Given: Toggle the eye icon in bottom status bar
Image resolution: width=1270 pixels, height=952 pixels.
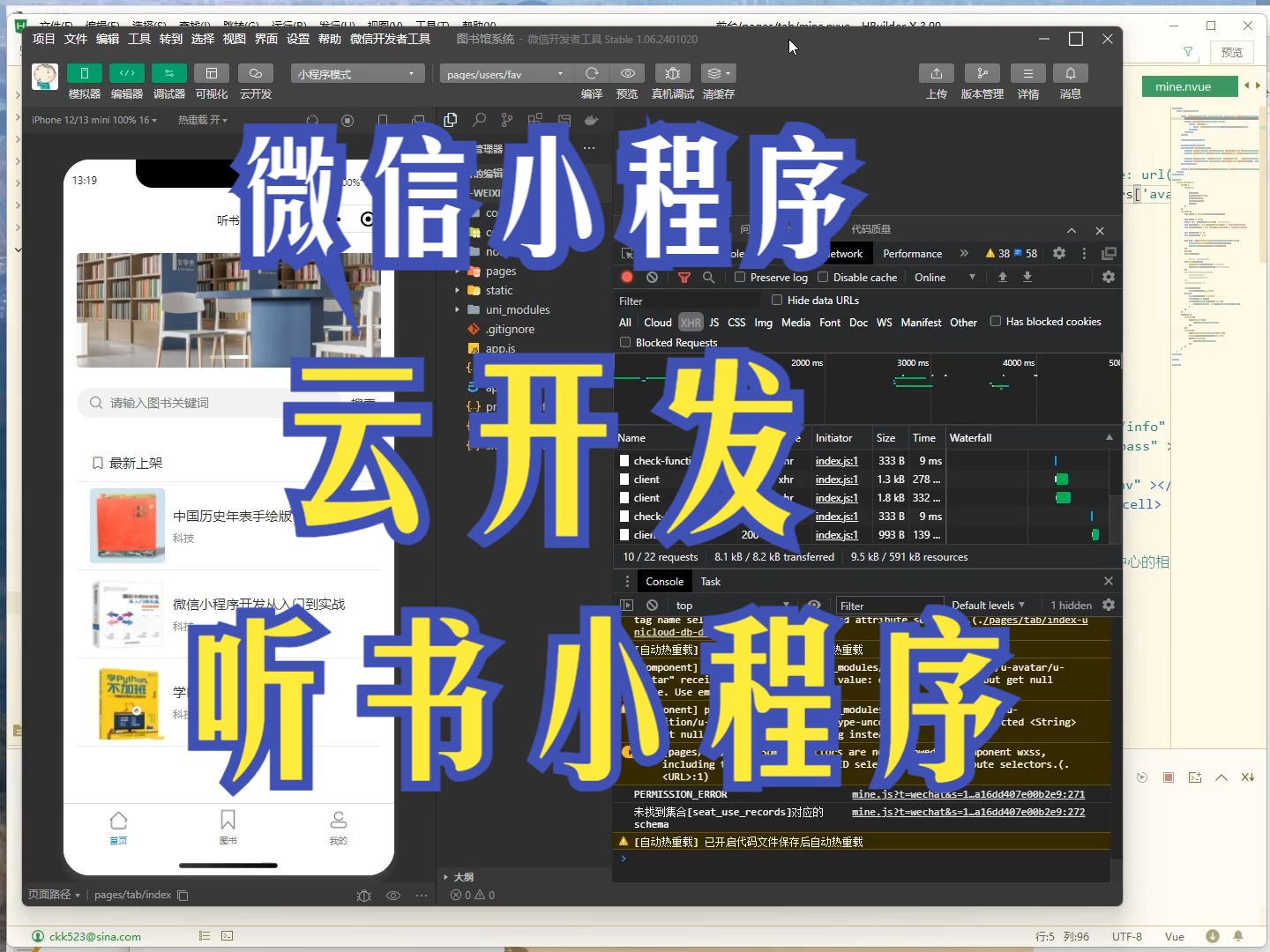Looking at the screenshot, I should click(x=393, y=896).
